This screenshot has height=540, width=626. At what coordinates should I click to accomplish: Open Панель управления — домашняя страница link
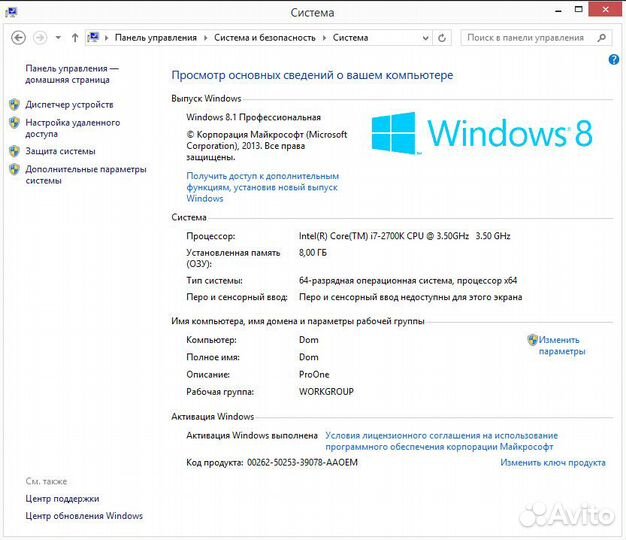[72, 74]
